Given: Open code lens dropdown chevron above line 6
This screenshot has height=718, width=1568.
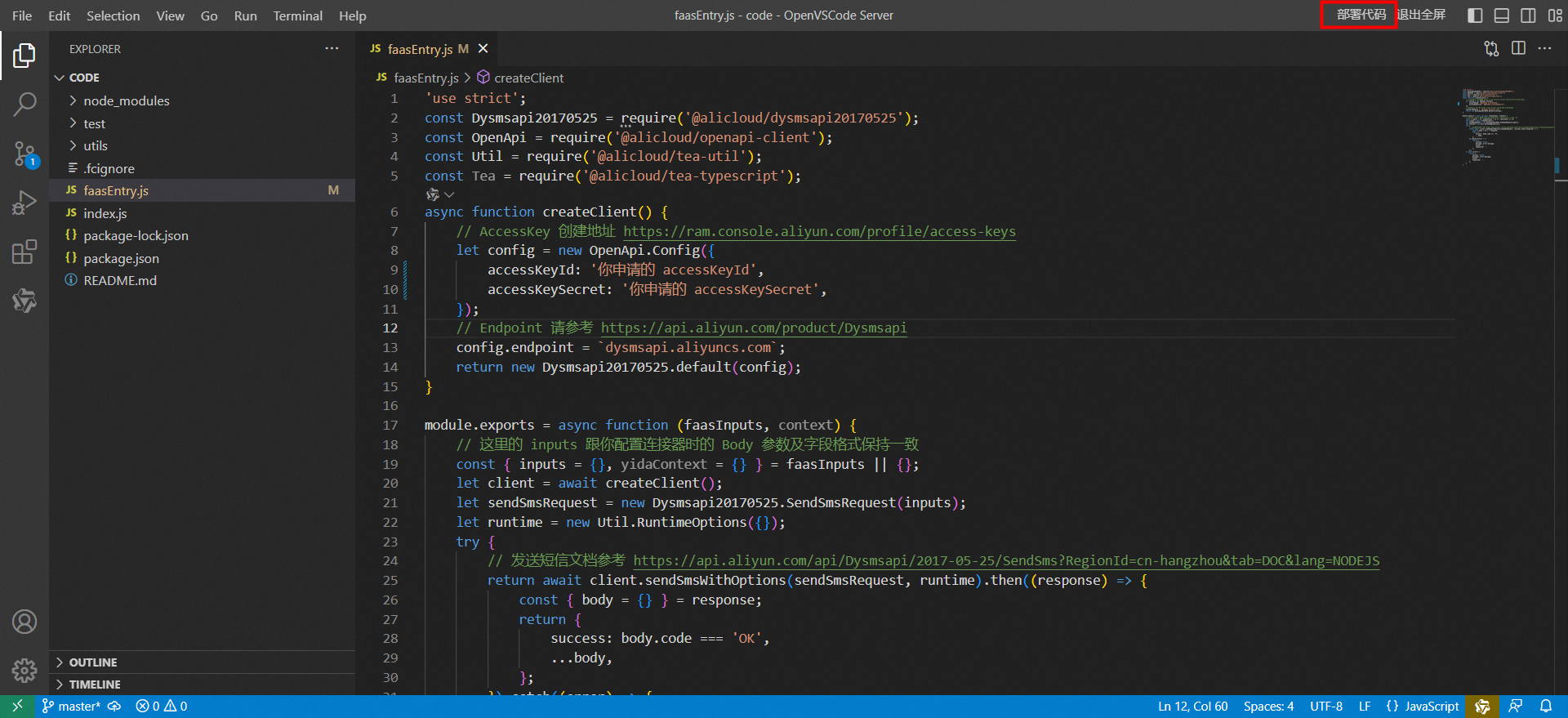Looking at the screenshot, I should pos(449,194).
